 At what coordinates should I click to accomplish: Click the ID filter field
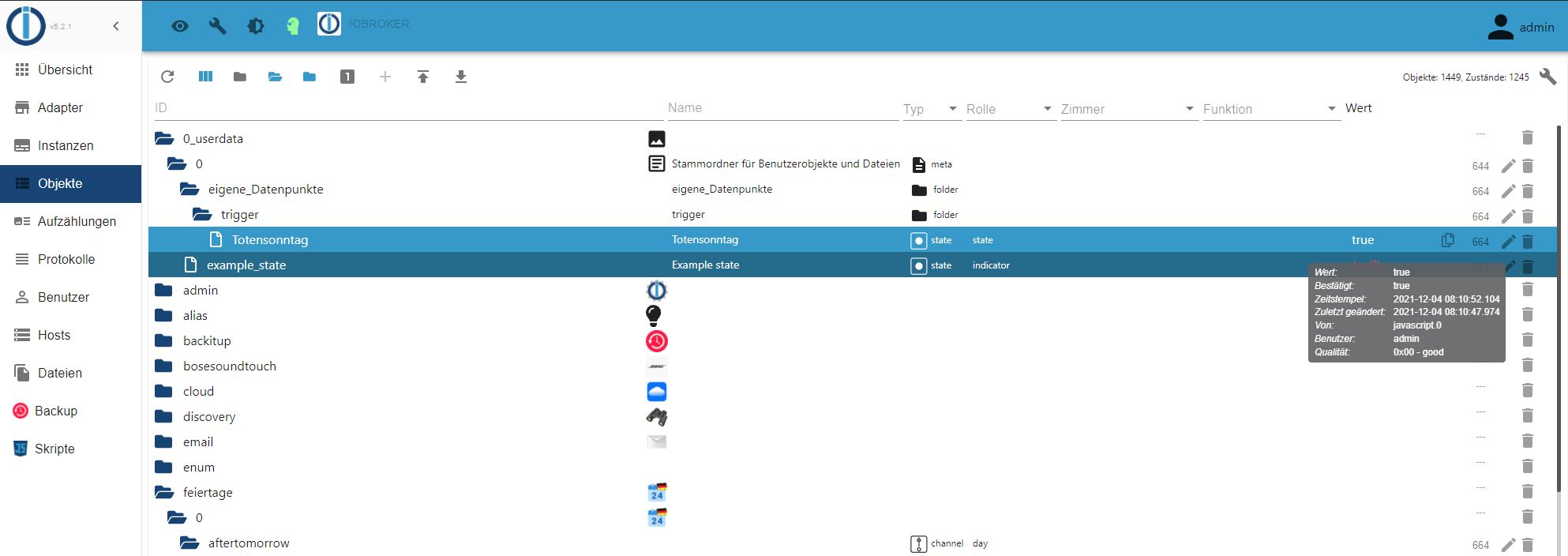click(x=407, y=108)
